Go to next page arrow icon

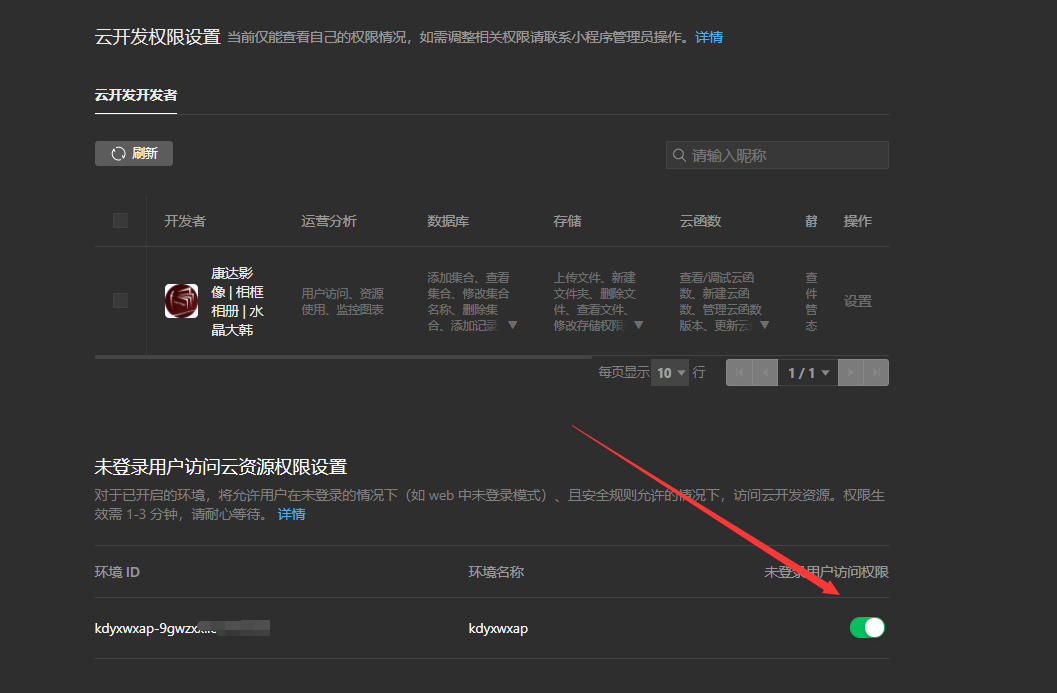pyautogui.click(x=851, y=373)
